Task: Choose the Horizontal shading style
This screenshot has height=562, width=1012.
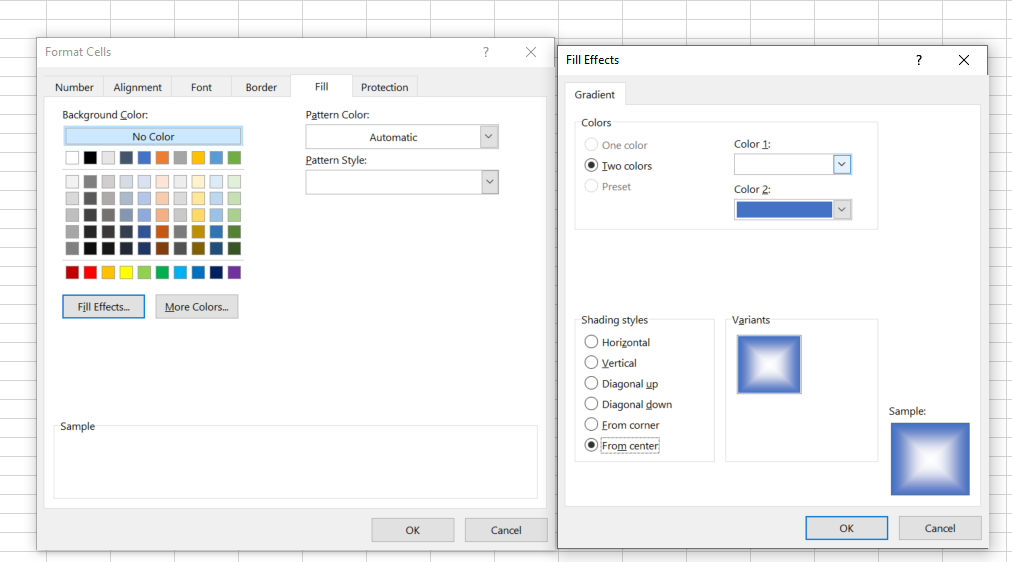Action: (x=592, y=342)
